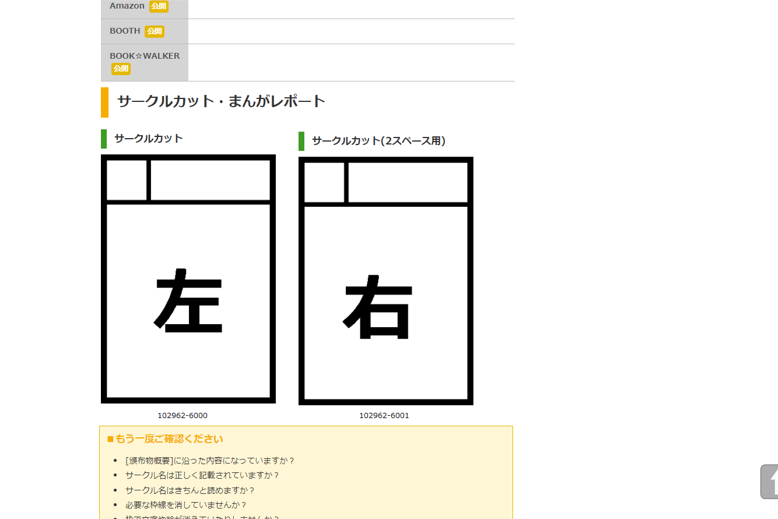This screenshot has height=519, width=778.
Task: Click the 公開 badge under BOOK☆WALKER
Action: point(121,69)
